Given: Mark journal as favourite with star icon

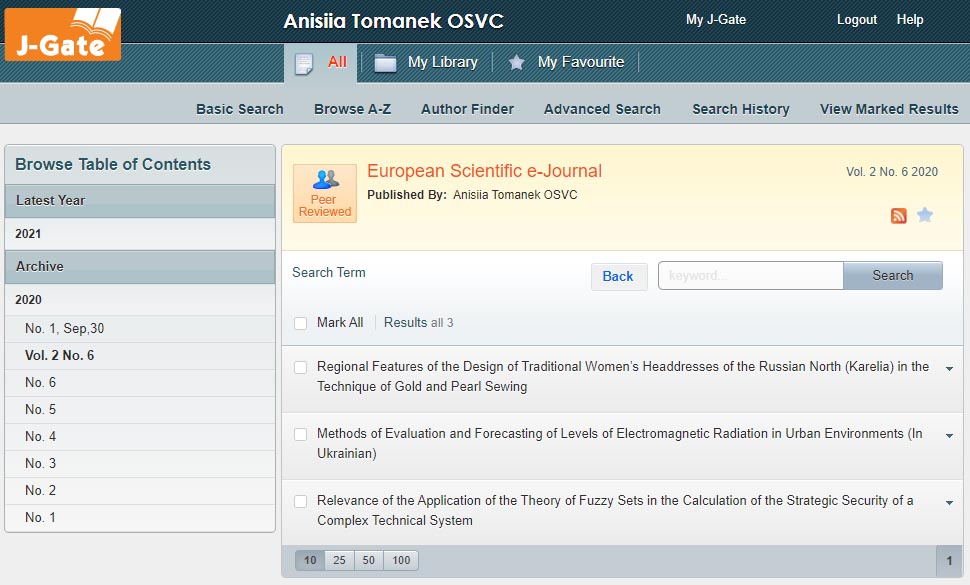Looking at the screenshot, I should (x=925, y=215).
